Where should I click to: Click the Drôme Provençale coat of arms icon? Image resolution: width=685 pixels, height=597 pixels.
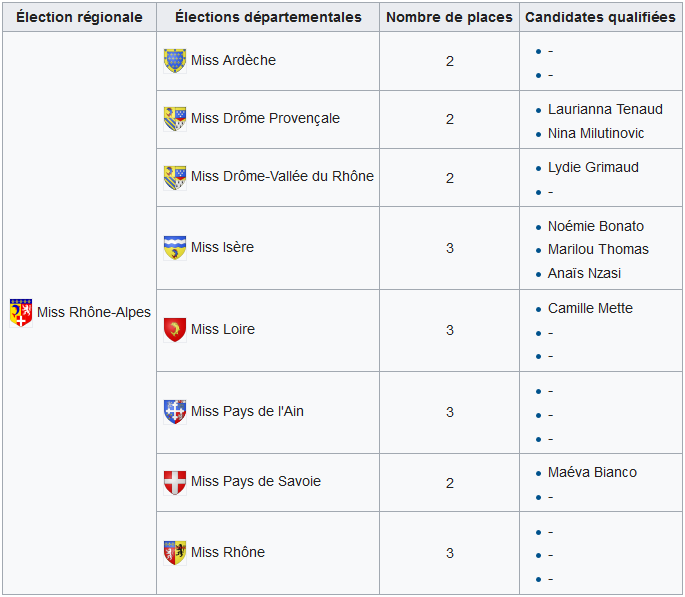click(175, 119)
